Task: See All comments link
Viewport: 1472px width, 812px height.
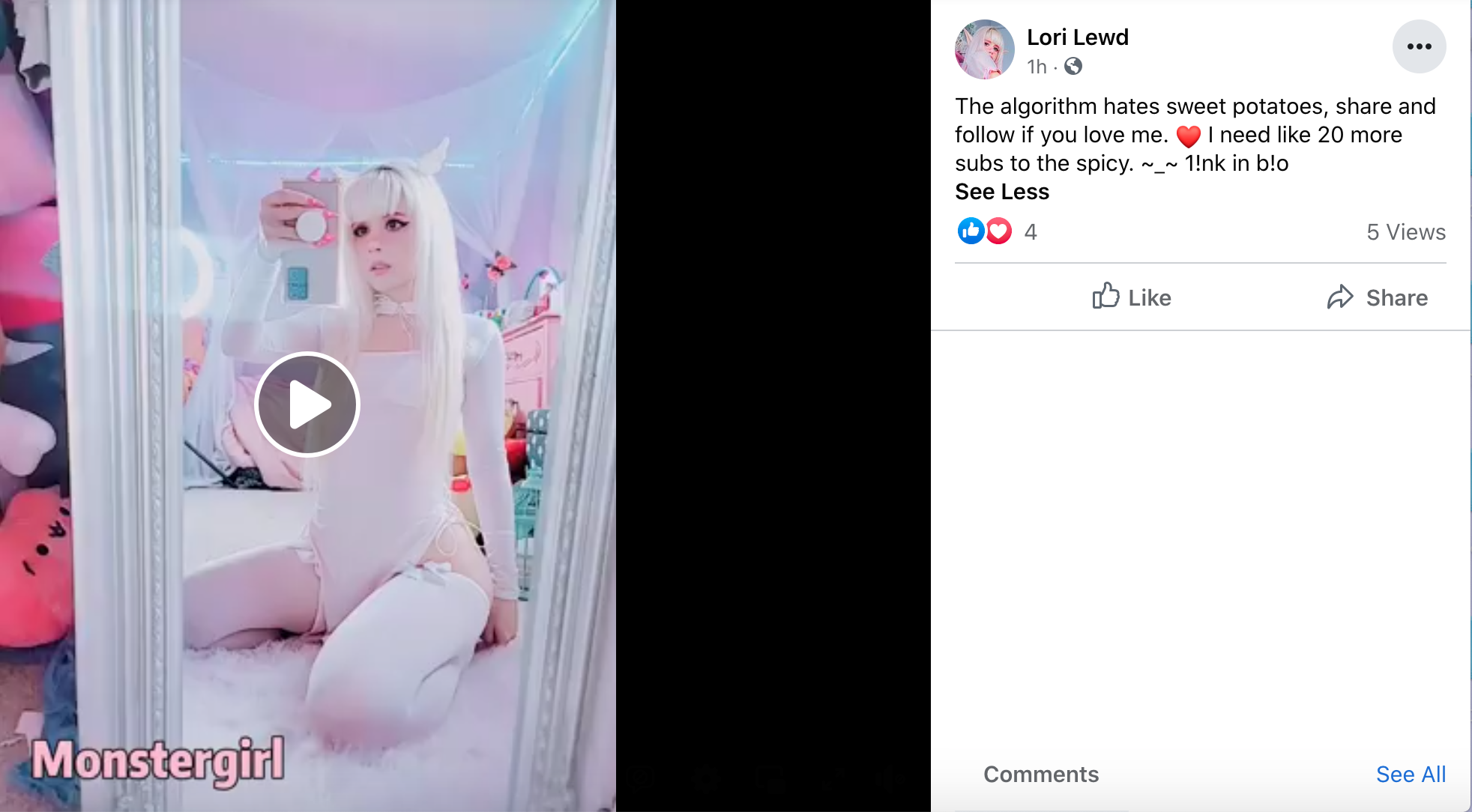Action: [x=1411, y=775]
